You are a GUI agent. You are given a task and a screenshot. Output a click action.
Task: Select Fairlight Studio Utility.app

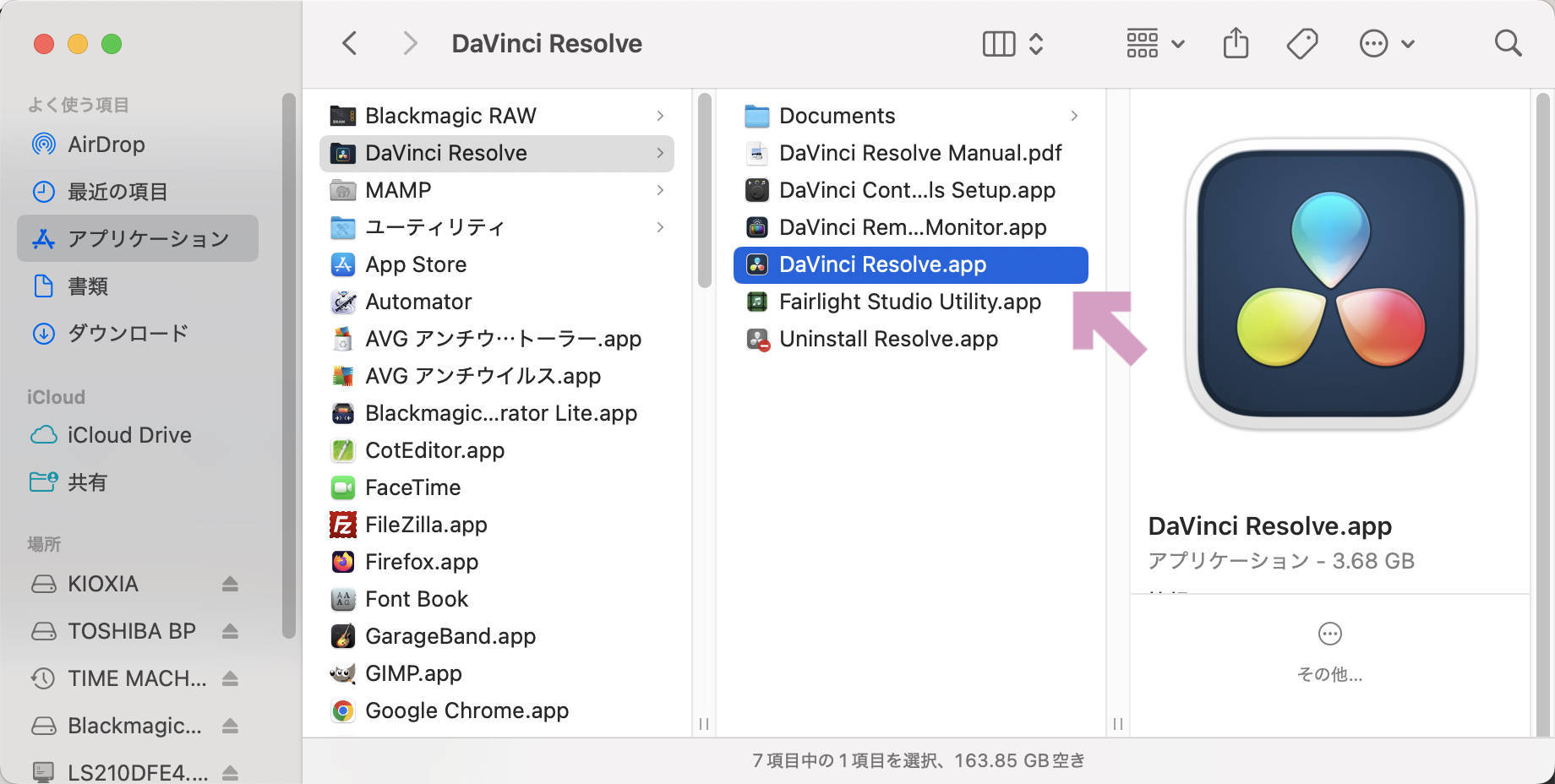[909, 302]
